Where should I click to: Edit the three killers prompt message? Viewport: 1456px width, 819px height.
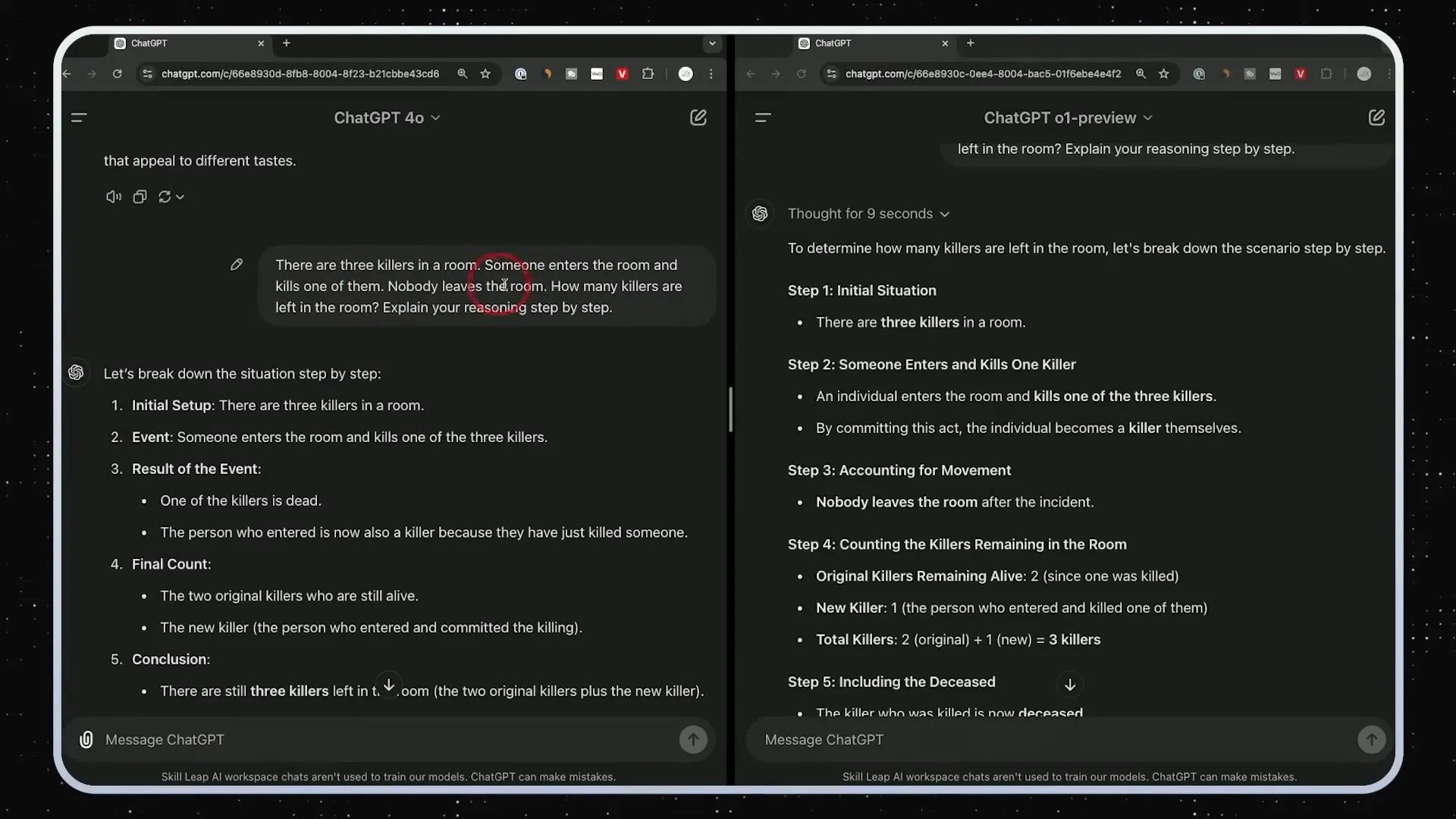coord(237,265)
